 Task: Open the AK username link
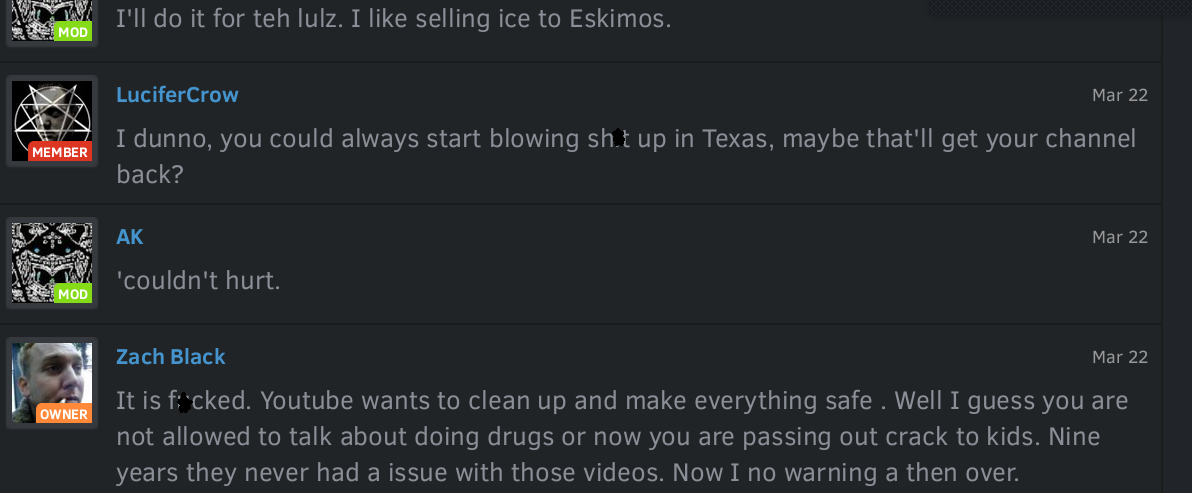point(130,237)
